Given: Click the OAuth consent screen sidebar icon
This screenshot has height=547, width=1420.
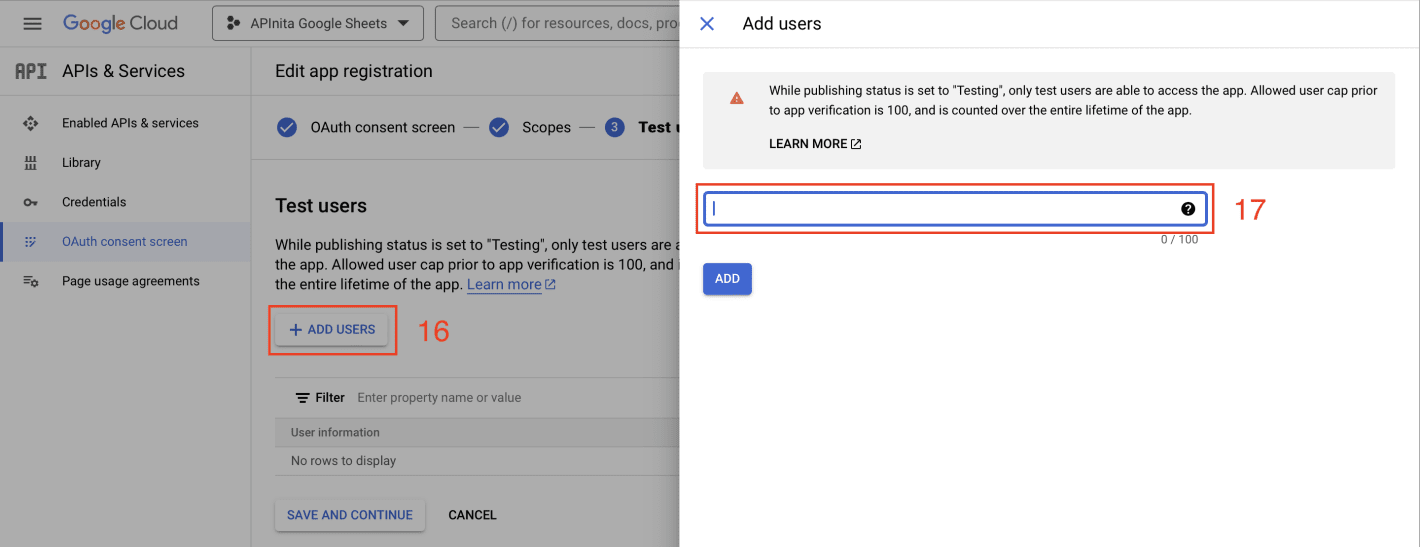Looking at the screenshot, I should coord(30,241).
